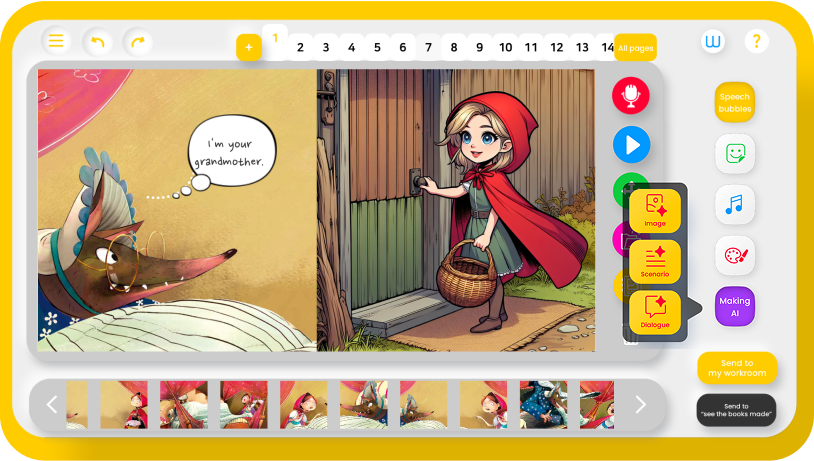814x461 pixels.
Task: Click the undo arrow button
Action: (97, 41)
